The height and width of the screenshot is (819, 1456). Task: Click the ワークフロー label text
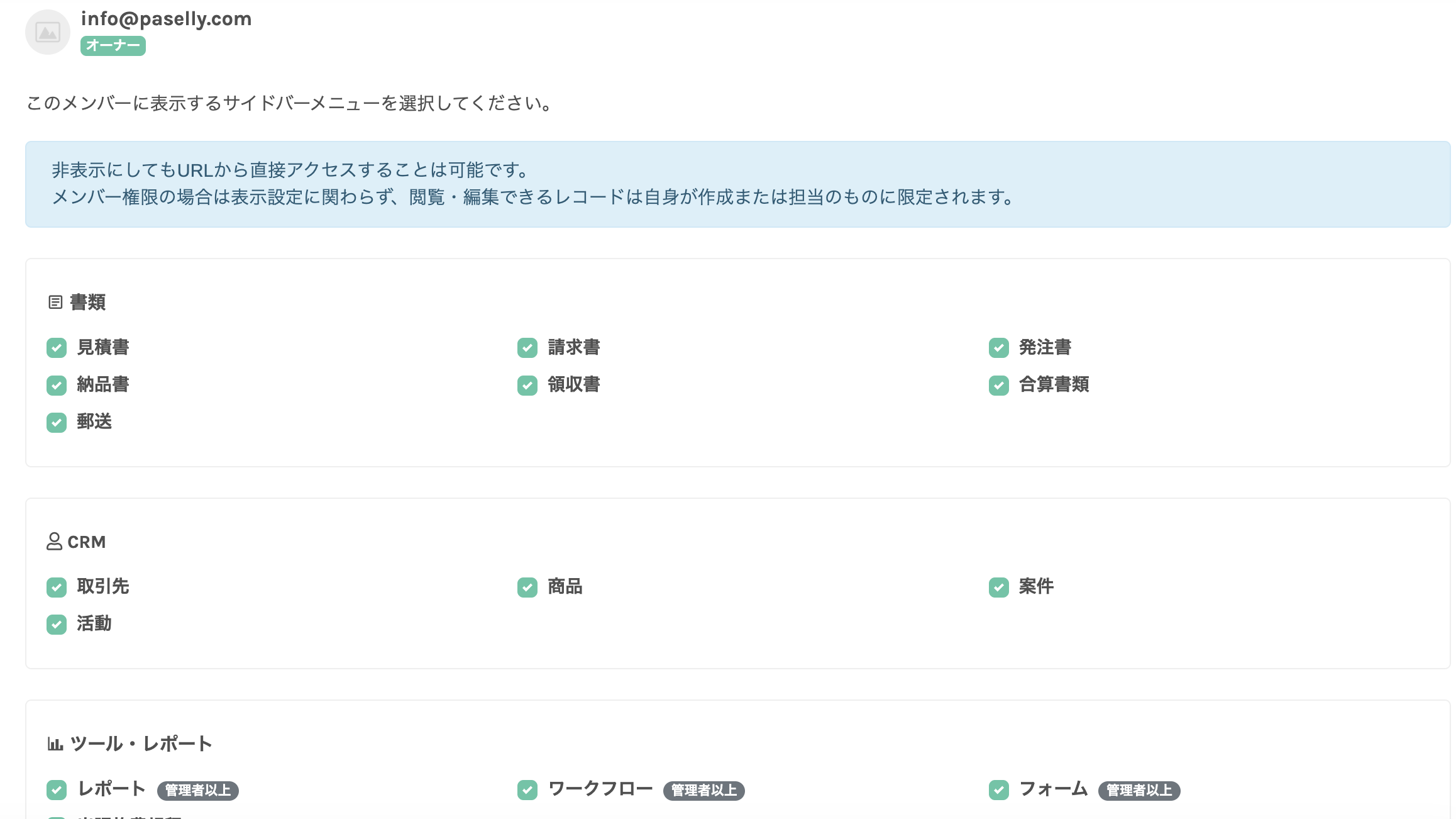point(600,789)
